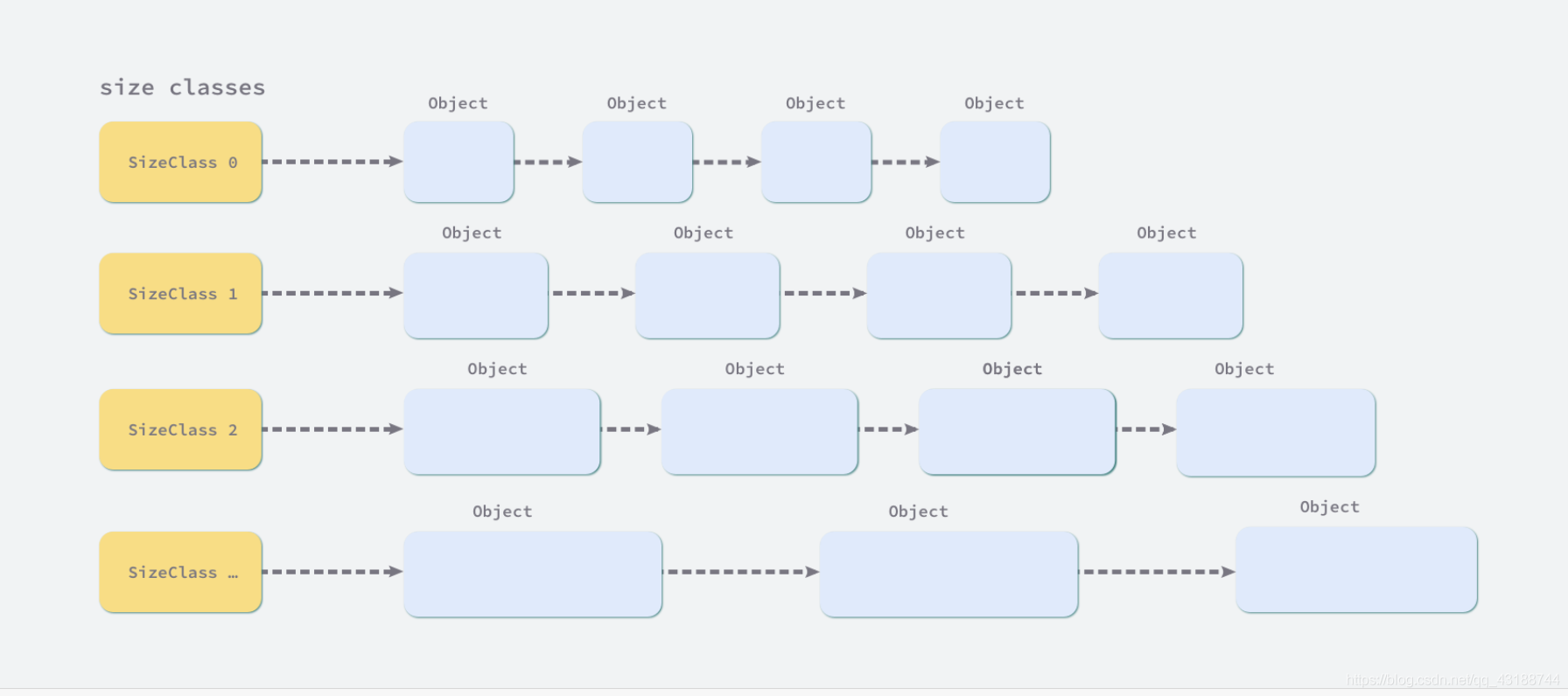Click third Object box in SizeClass 0 row
Image resolution: width=1568 pixels, height=696 pixels.
(816, 163)
